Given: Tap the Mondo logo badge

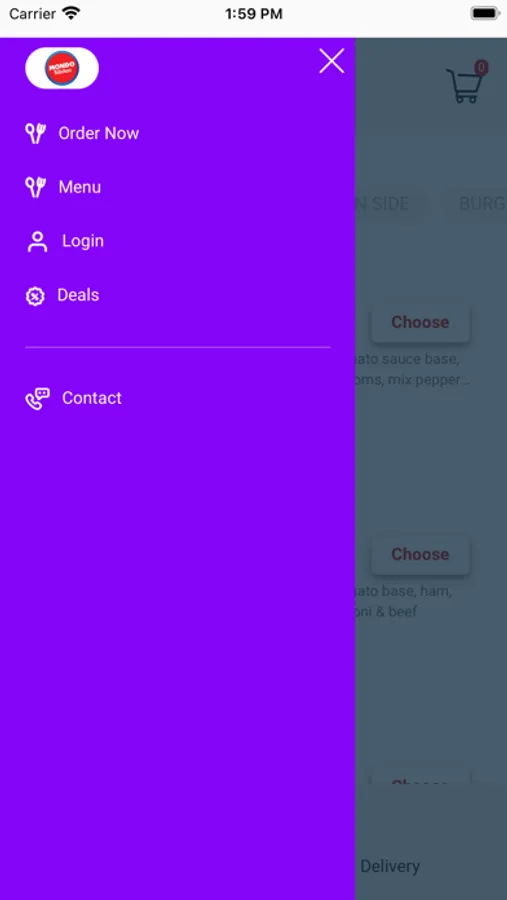Looking at the screenshot, I should 62,68.
